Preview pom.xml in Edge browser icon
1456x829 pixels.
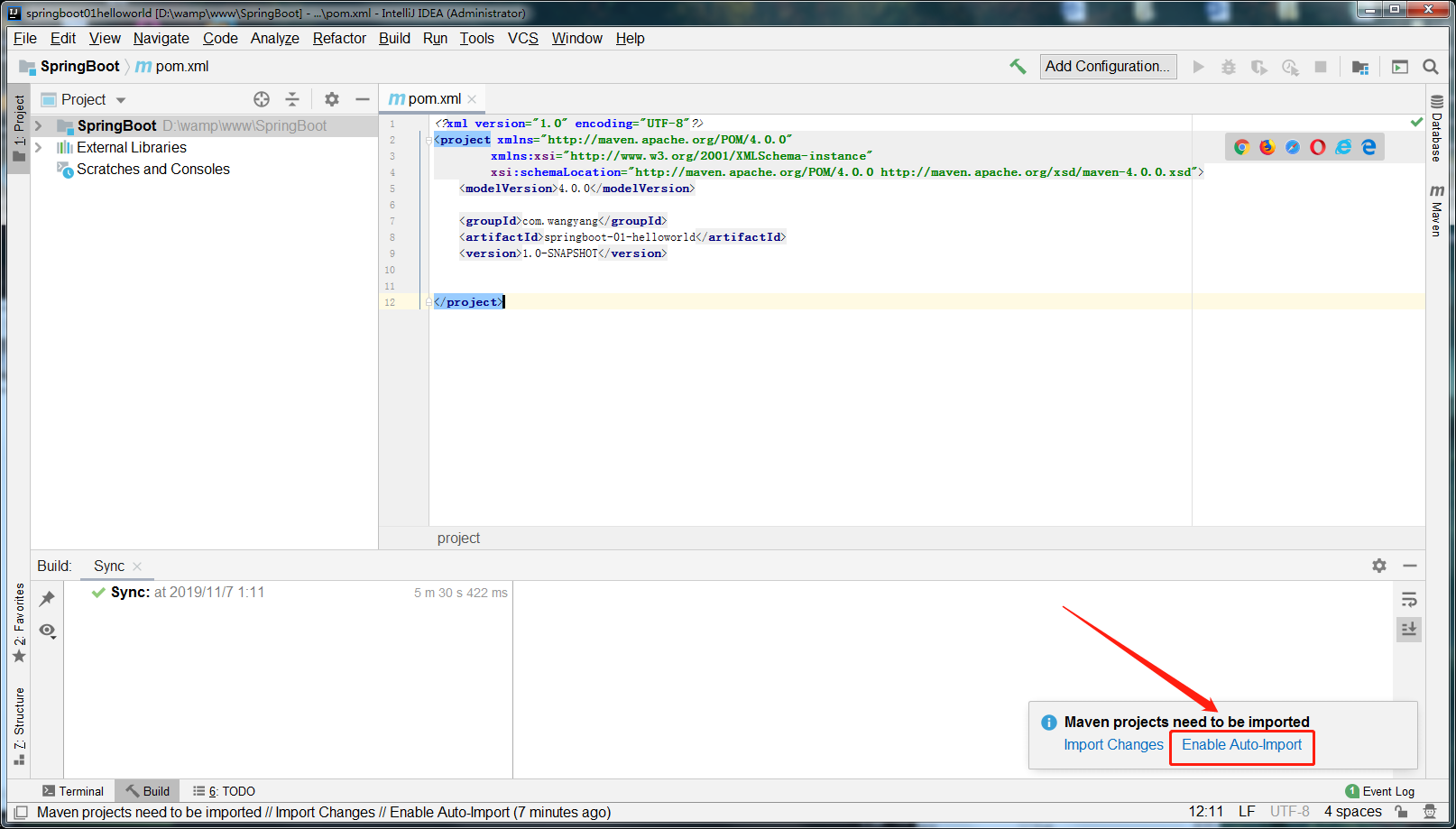click(x=1368, y=147)
